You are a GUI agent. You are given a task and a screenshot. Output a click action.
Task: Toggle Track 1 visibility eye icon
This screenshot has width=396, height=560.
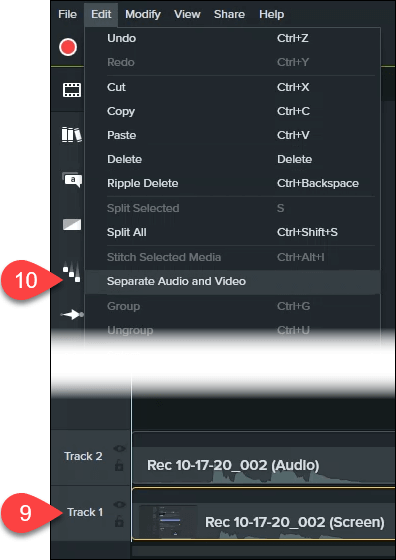click(119, 505)
